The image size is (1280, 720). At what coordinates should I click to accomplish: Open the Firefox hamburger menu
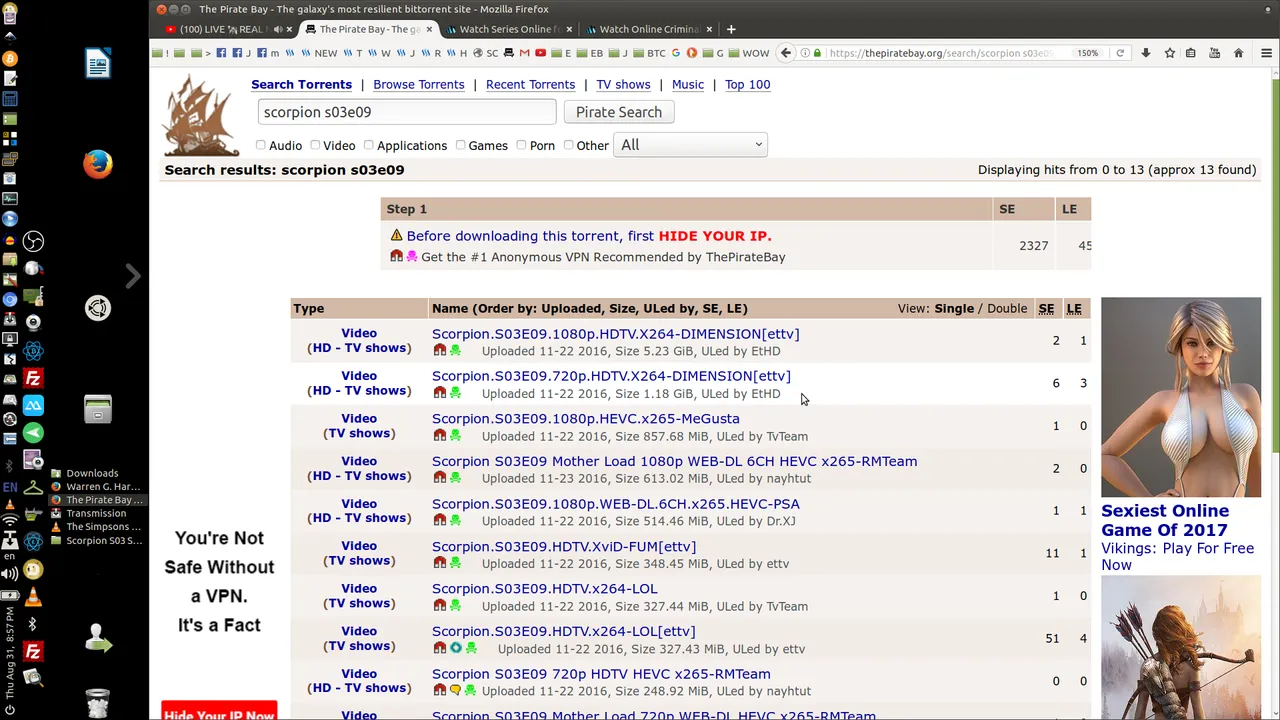[x=1266, y=53]
